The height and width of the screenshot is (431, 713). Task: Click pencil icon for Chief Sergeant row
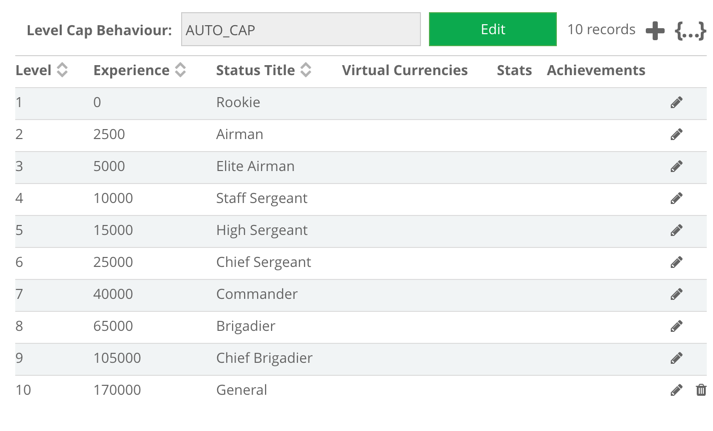tap(676, 262)
